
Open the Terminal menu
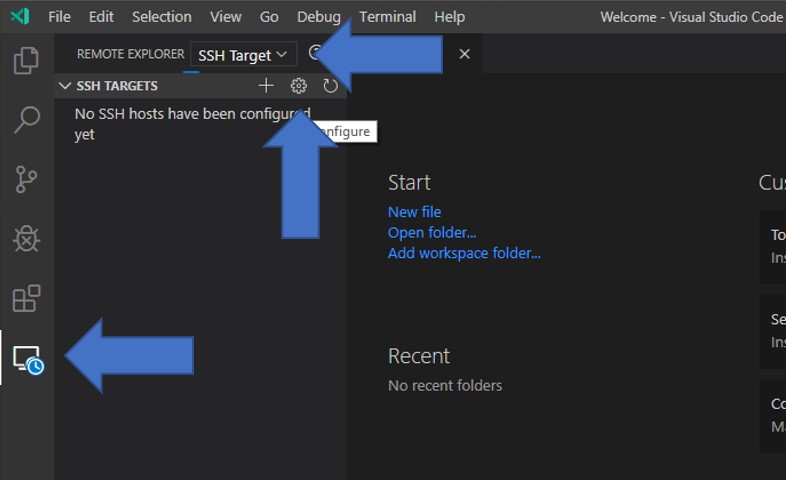coord(387,17)
